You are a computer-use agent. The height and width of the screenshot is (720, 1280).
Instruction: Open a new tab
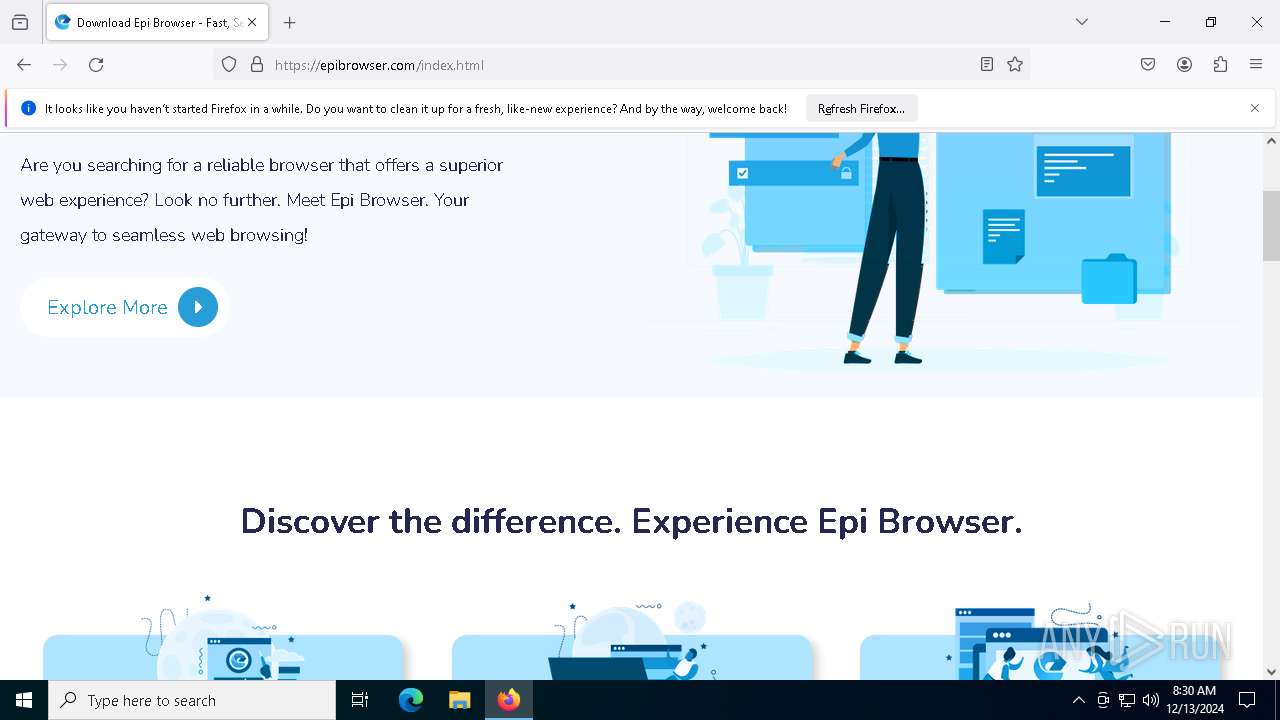[x=290, y=22]
